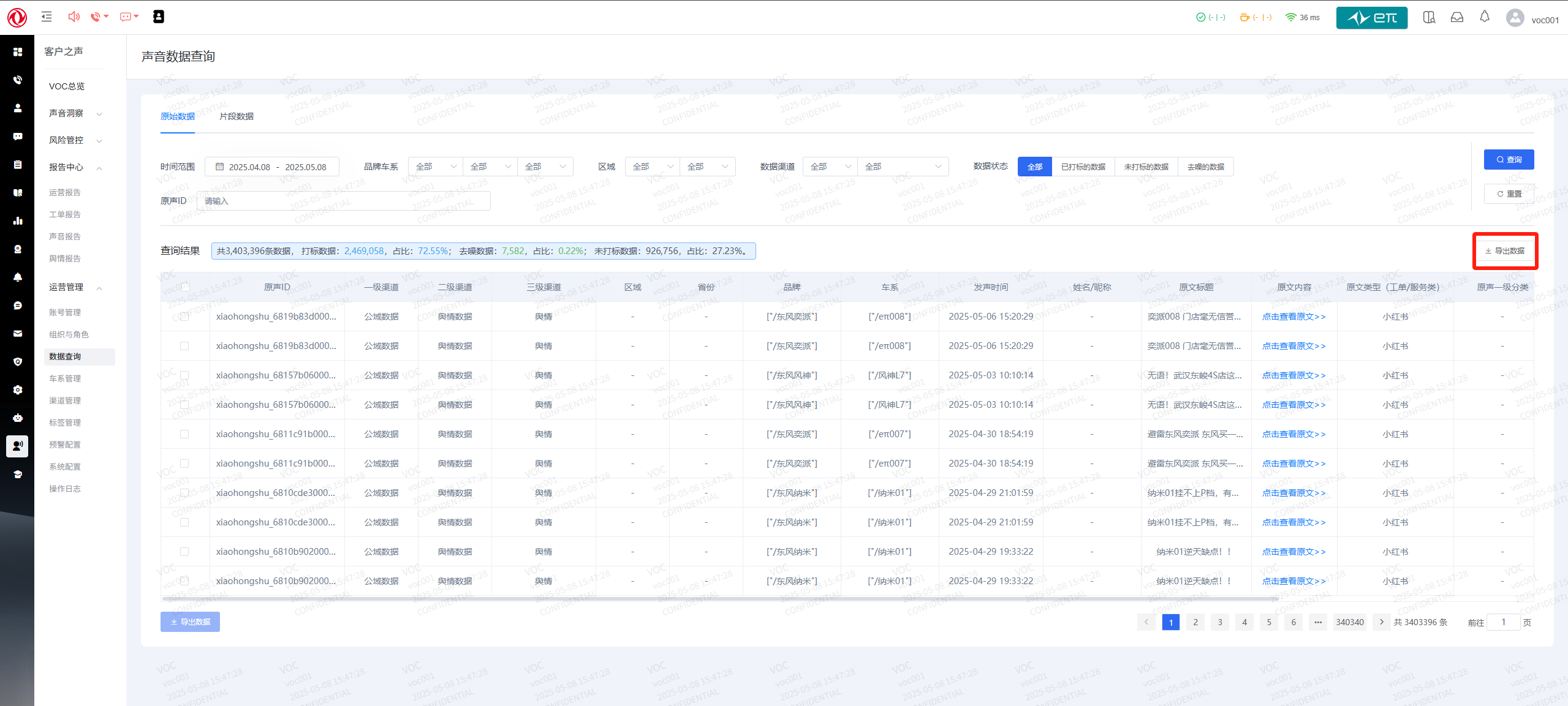Switch to 片段数据 tab
Viewport: 1568px width, 706px height.
237,116
